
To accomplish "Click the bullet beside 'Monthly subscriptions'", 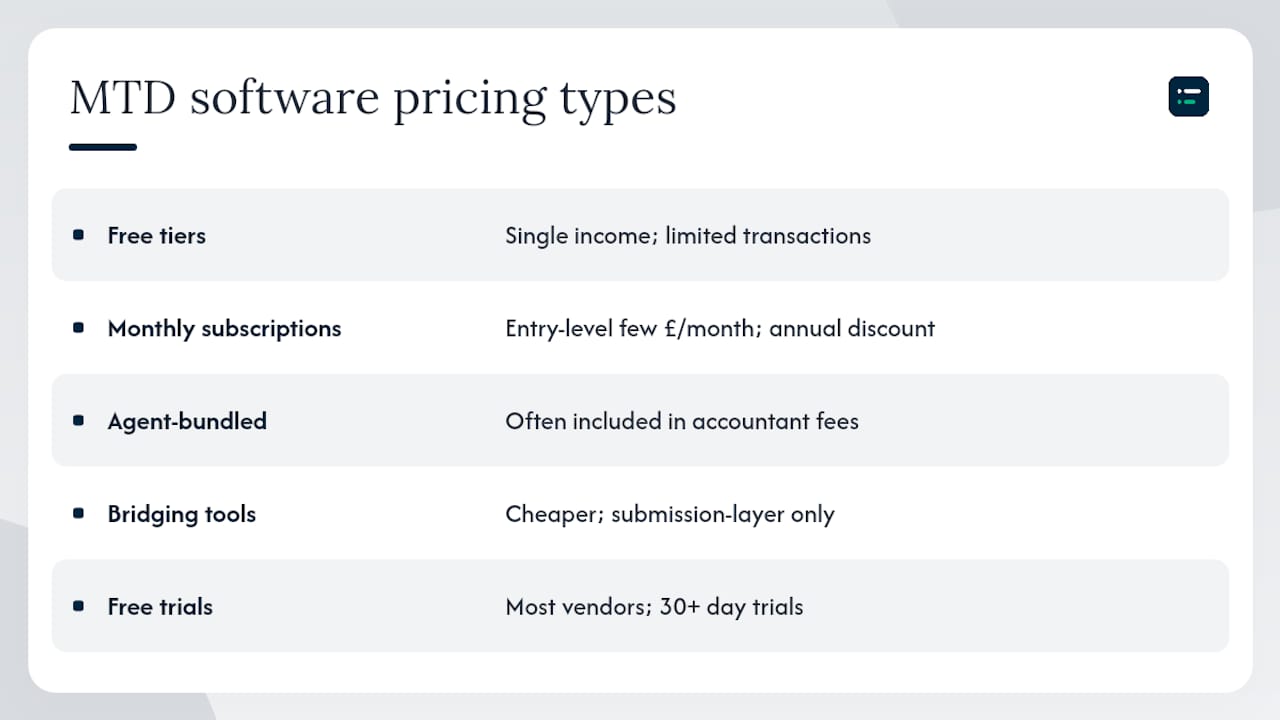I will coord(79,328).
